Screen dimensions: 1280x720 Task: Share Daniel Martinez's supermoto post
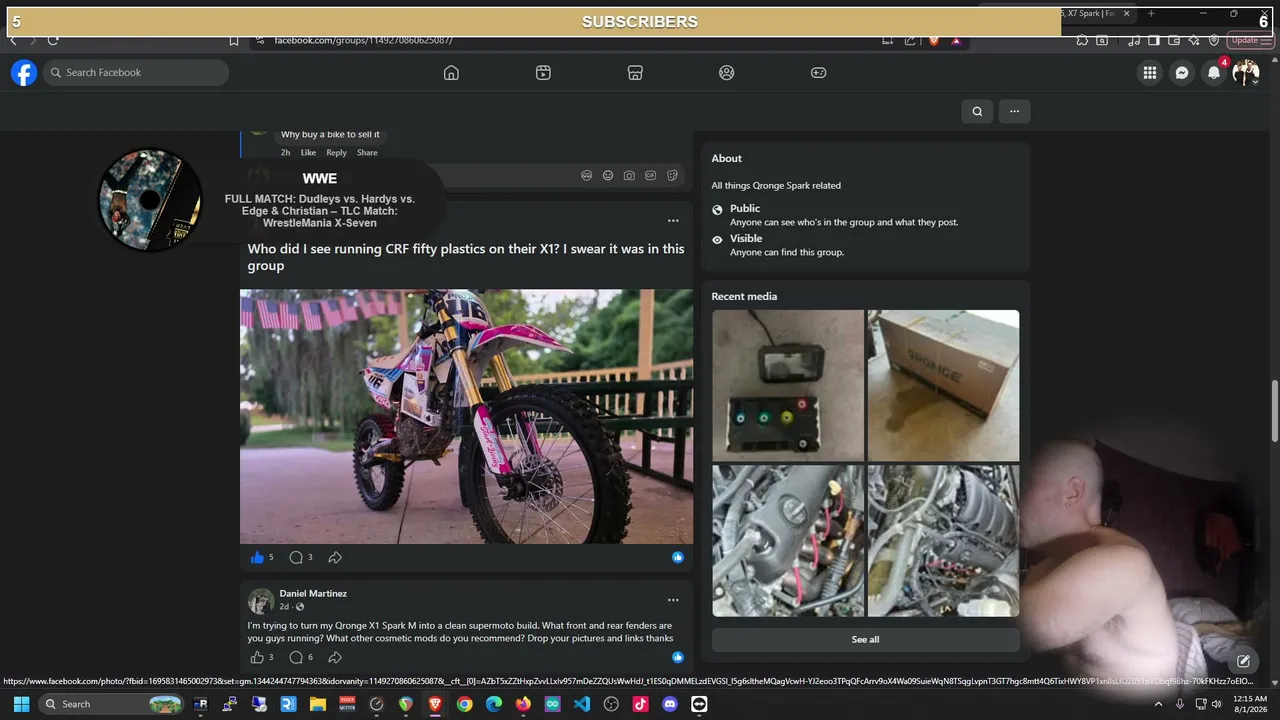click(335, 657)
